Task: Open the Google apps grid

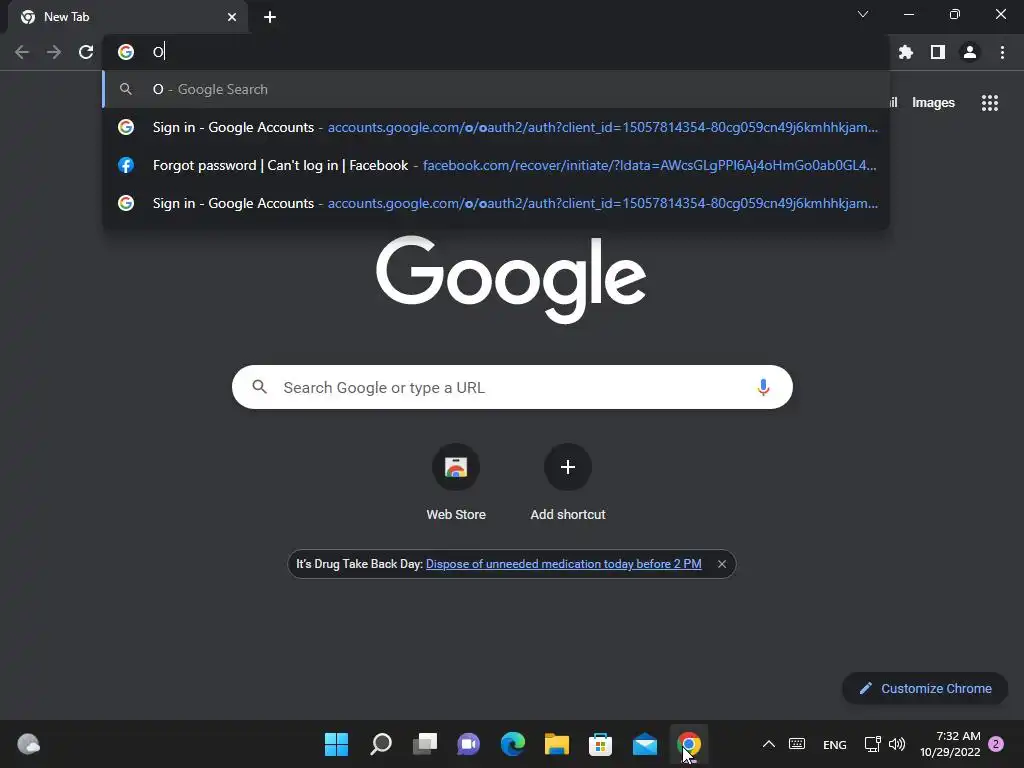Action: (x=989, y=103)
